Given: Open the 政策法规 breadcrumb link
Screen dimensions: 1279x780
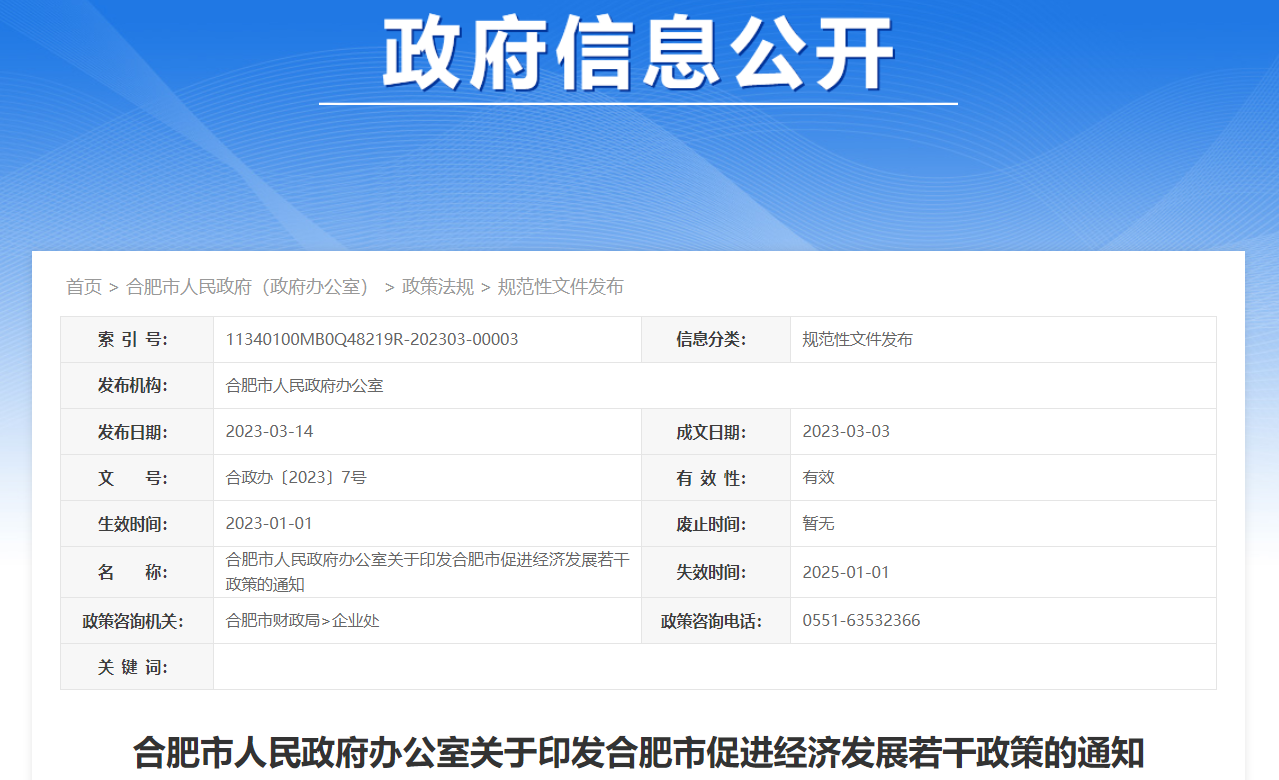Looking at the screenshot, I should click(438, 287).
